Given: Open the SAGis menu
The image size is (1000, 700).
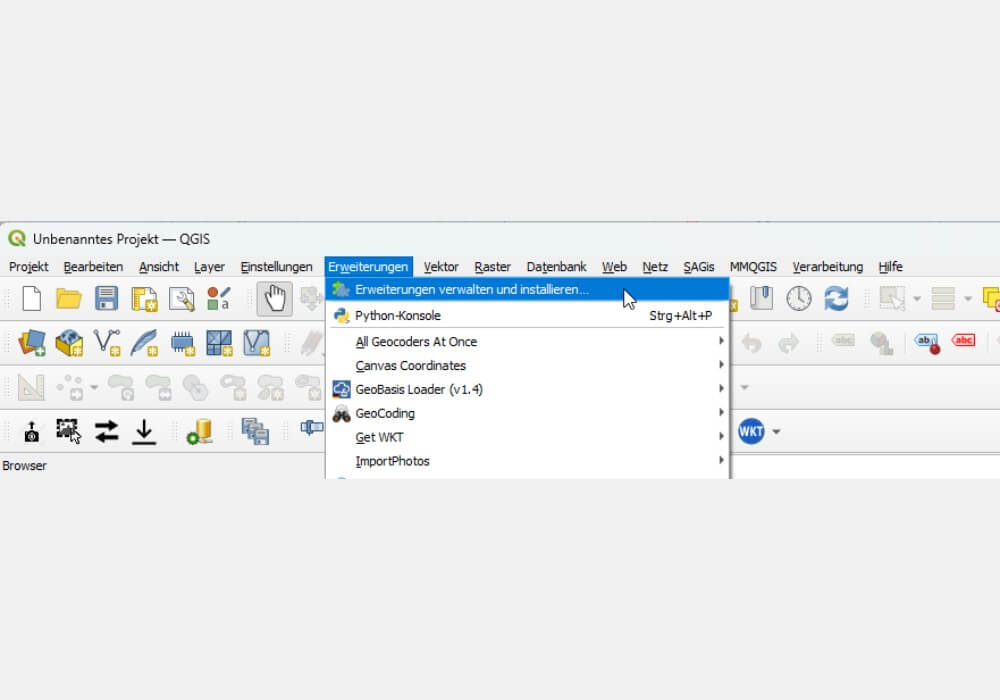Looking at the screenshot, I should (x=698, y=266).
